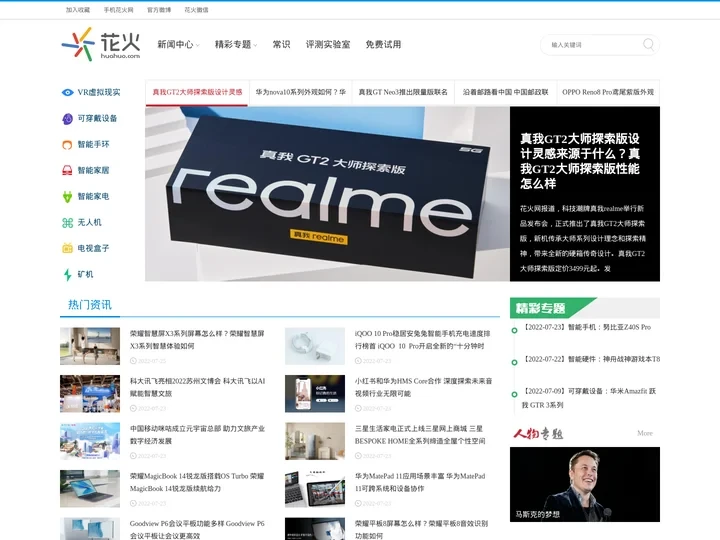Screen dimensions: 720x540
Task: Open the 评测实验室 menu item
Action: (x=328, y=45)
